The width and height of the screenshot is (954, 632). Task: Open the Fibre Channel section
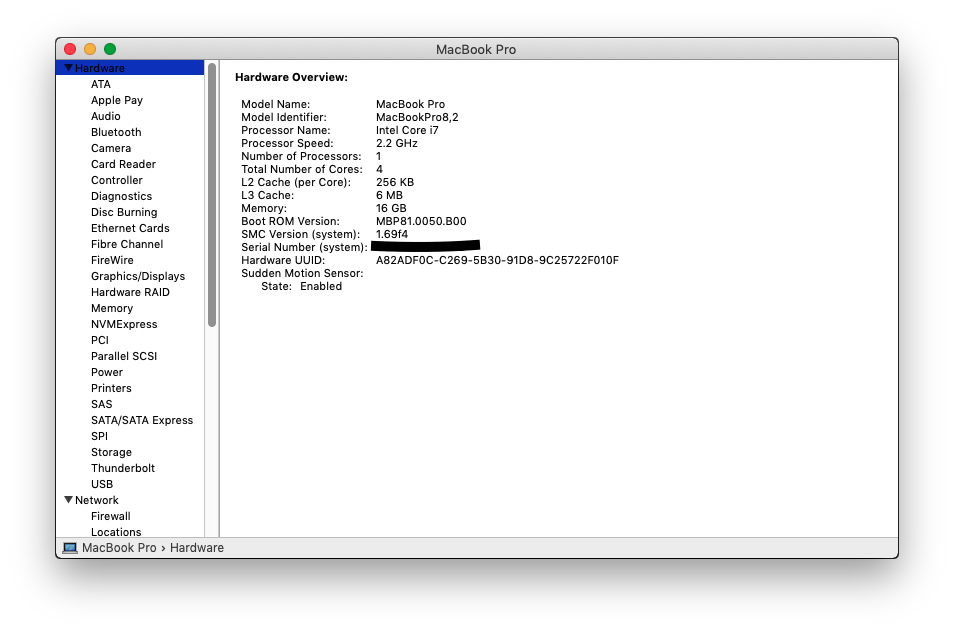pos(127,244)
